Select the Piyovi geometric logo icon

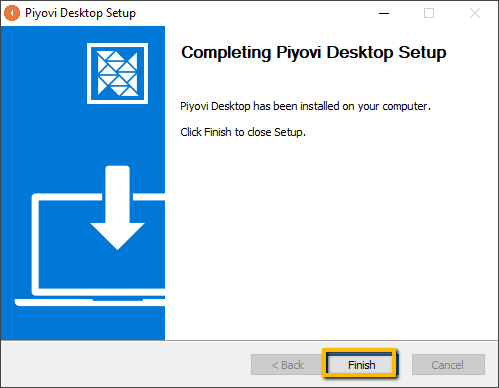click(x=117, y=73)
